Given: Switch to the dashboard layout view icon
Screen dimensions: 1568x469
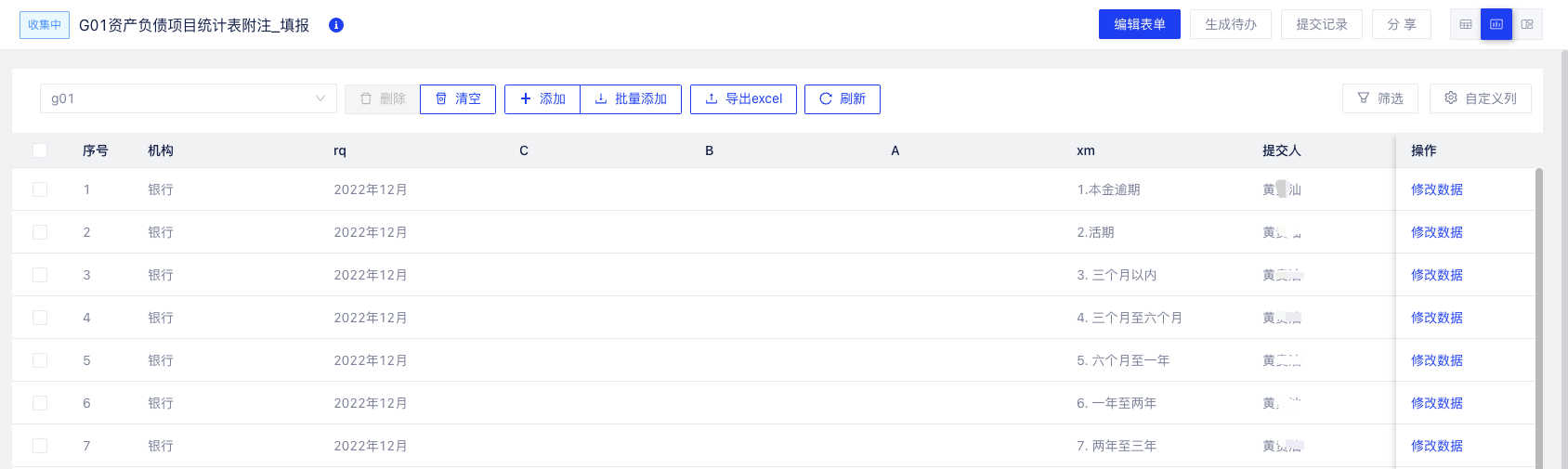Looking at the screenshot, I should tap(1527, 24).
